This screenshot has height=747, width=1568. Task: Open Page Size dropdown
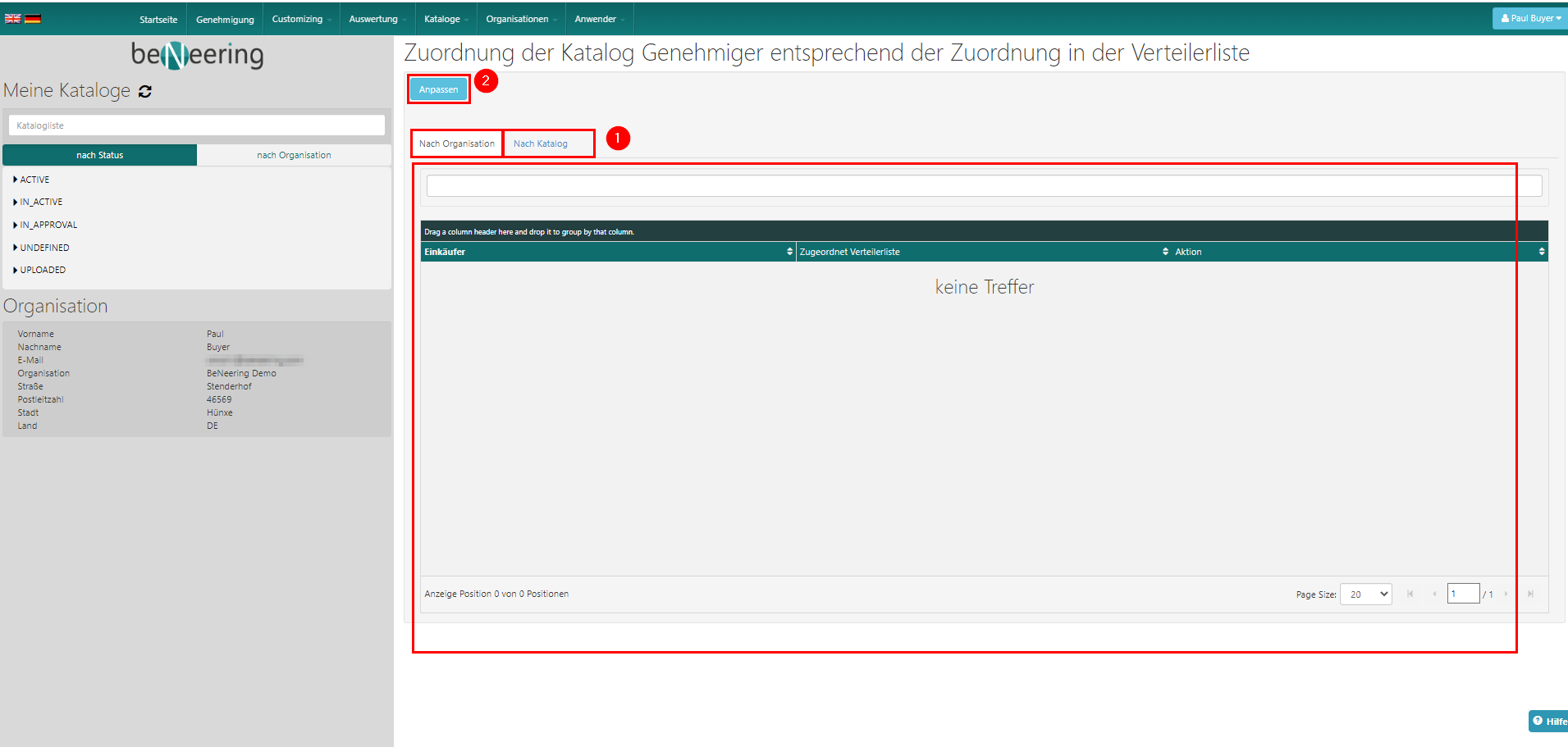point(1366,594)
